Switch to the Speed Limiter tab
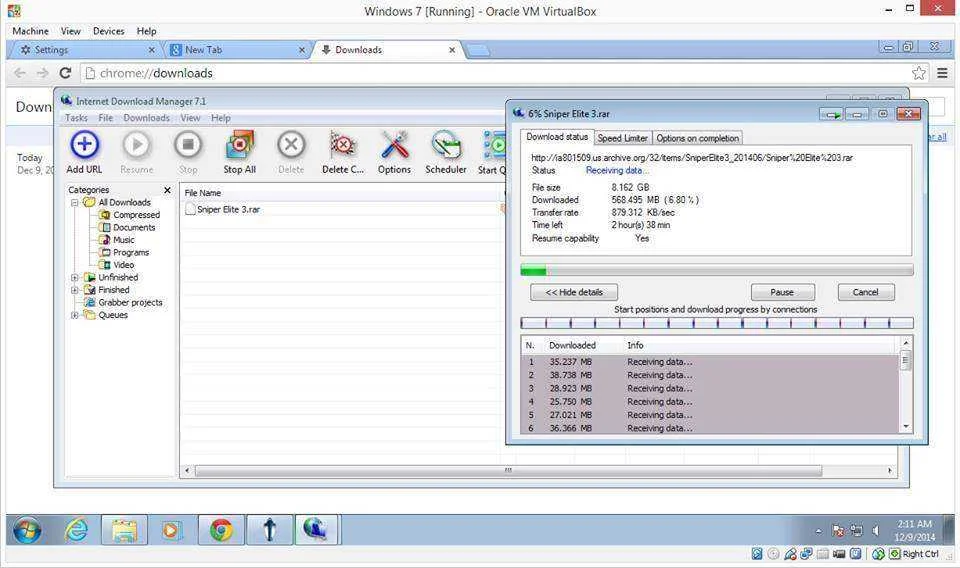This screenshot has width=960, height=568. [x=622, y=138]
